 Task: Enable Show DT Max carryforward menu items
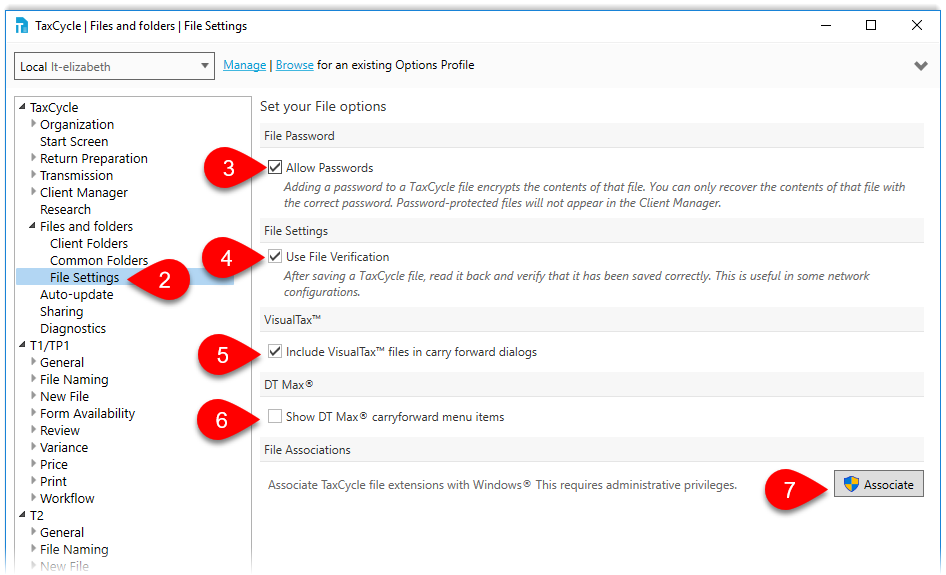[275, 416]
